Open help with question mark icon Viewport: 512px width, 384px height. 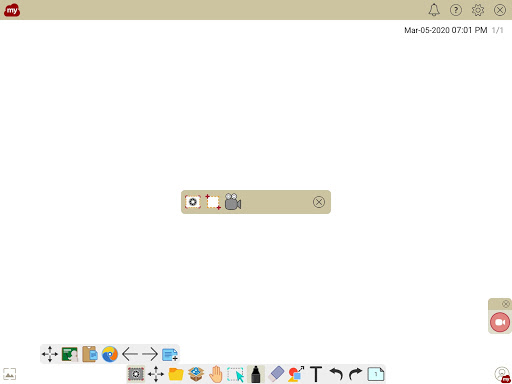coord(456,10)
